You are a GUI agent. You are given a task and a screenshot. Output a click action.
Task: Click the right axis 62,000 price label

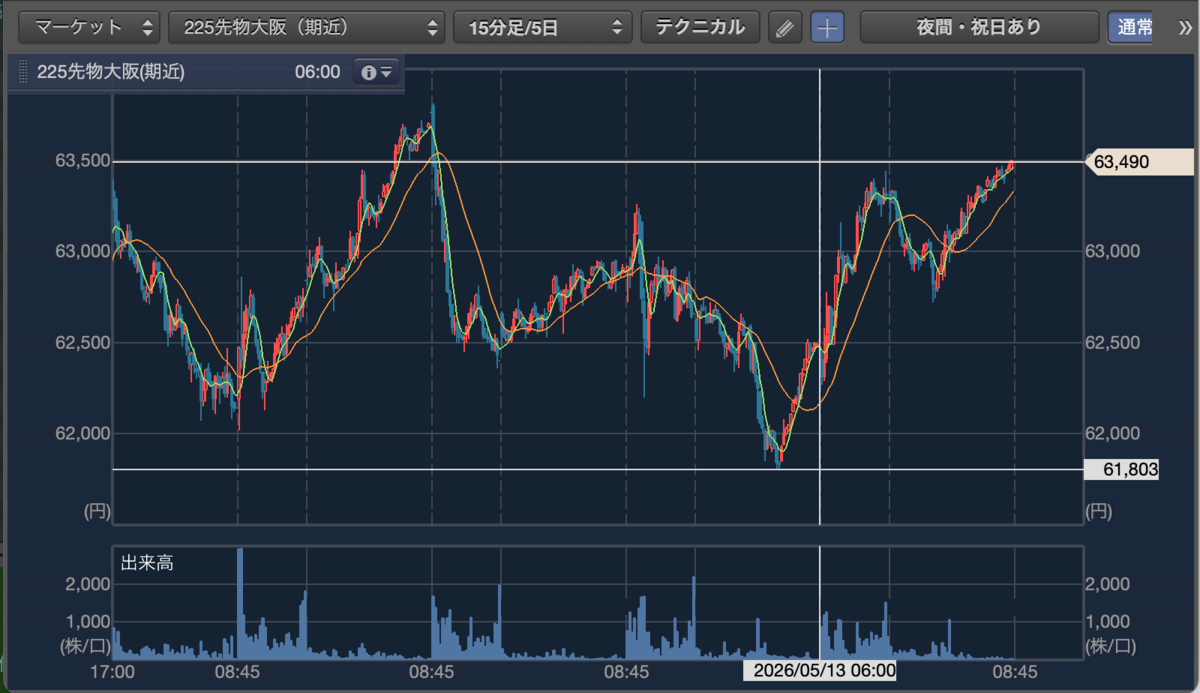click(1114, 434)
